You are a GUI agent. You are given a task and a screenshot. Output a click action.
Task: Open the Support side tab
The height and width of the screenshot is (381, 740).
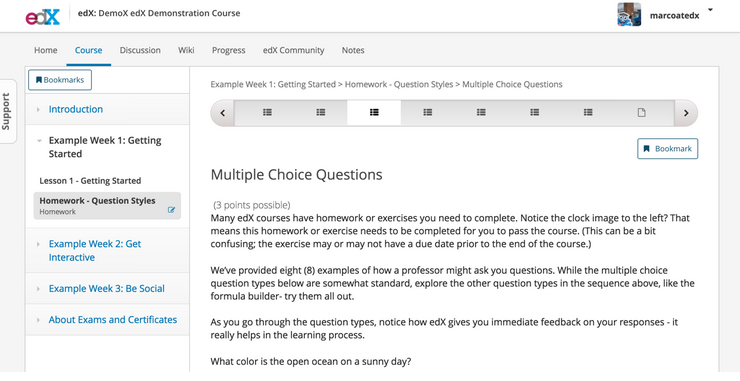pos(7,111)
